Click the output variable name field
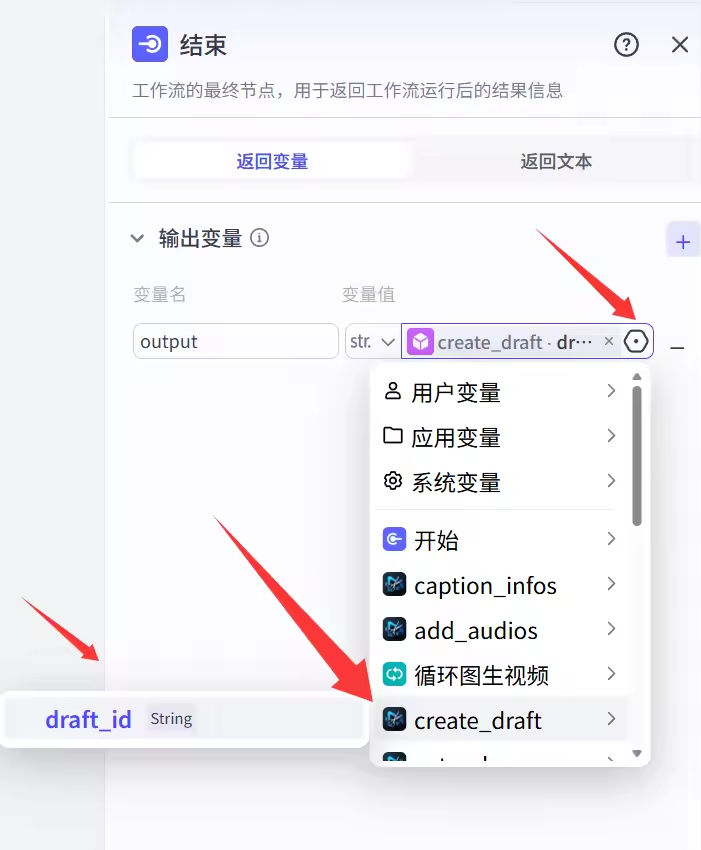Viewport: 701px width, 850px height. [x=236, y=342]
